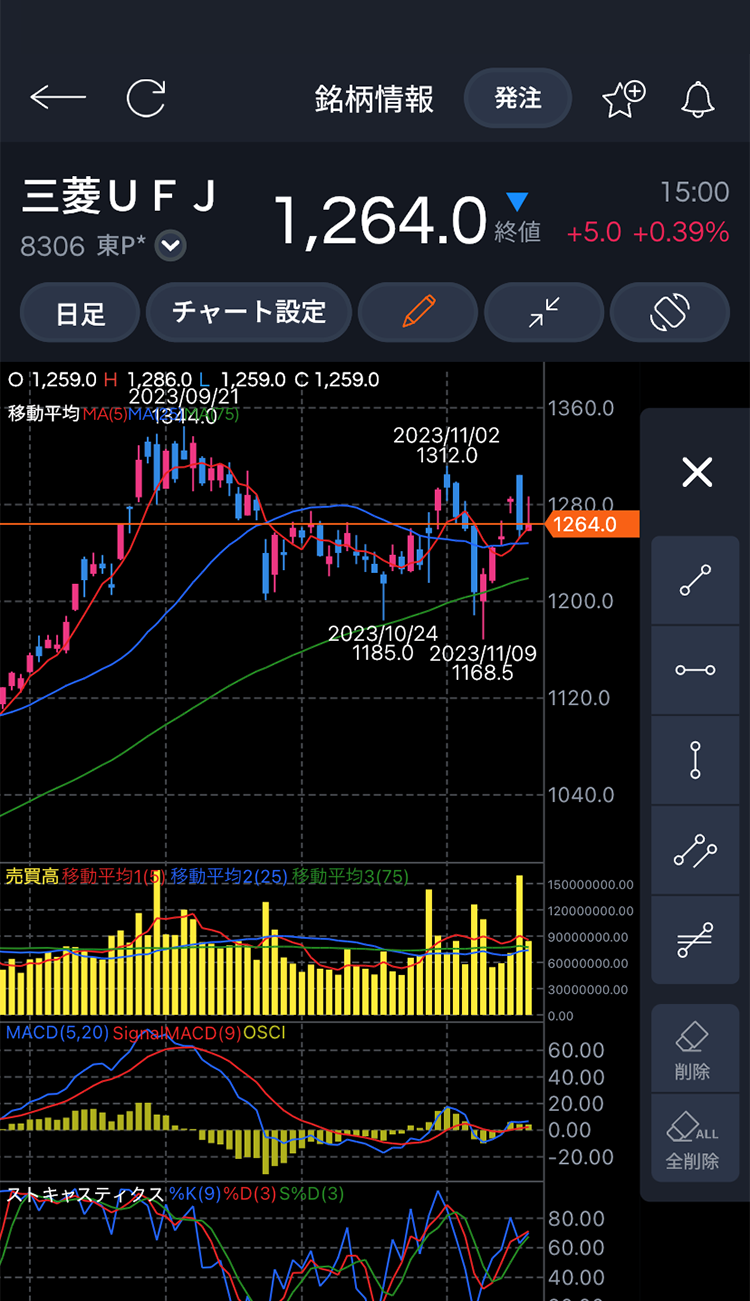This screenshot has height=1301, width=750.
Task: Tap the ストキャスティクス indicator label
Action: 85,1194
